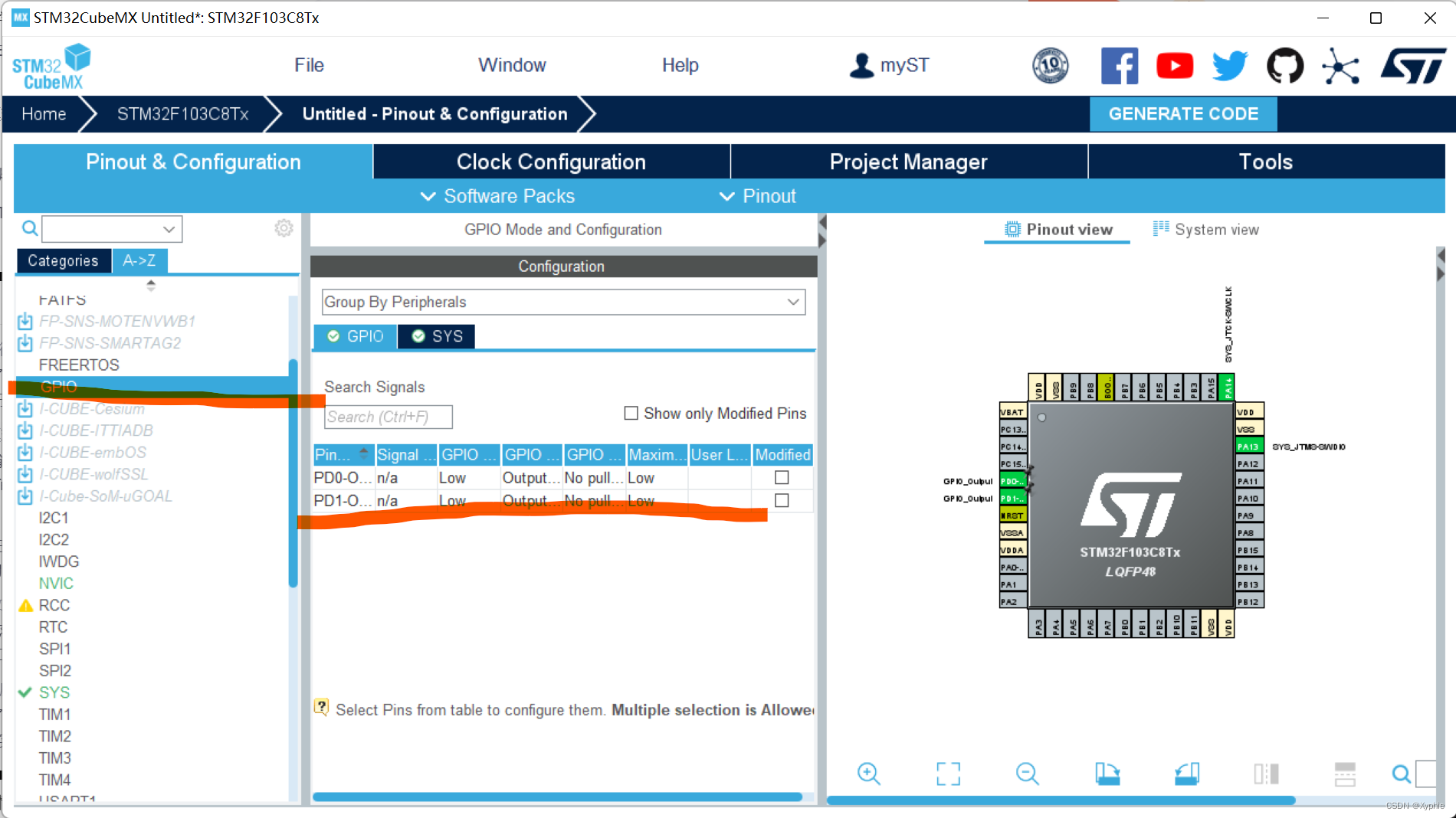The image size is (1456, 818).
Task: Click the horizontal scrollbar under the pin table
Action: tap(557, 797)
